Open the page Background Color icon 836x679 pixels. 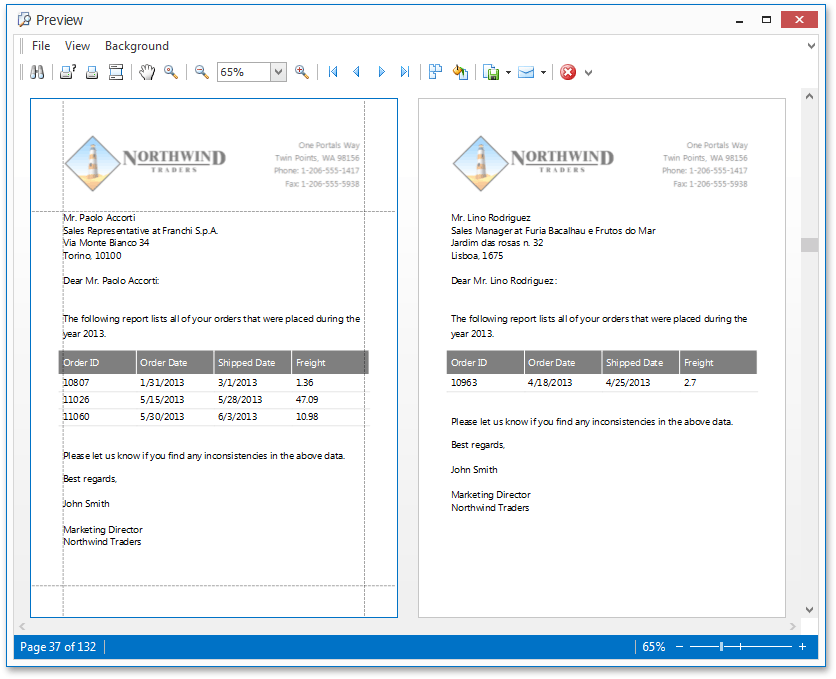[x=460, y=72]
